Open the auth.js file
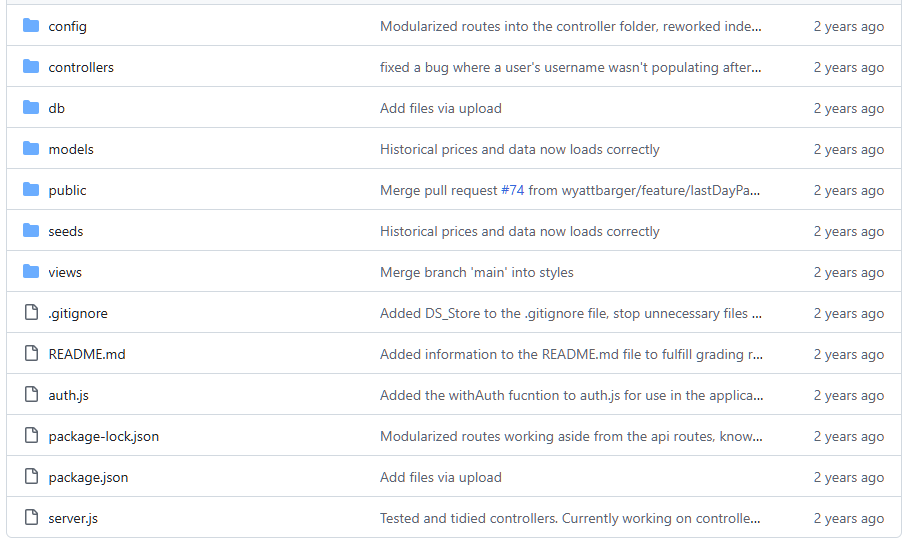Viewport: 909px width, 541px height. (68, 395)
